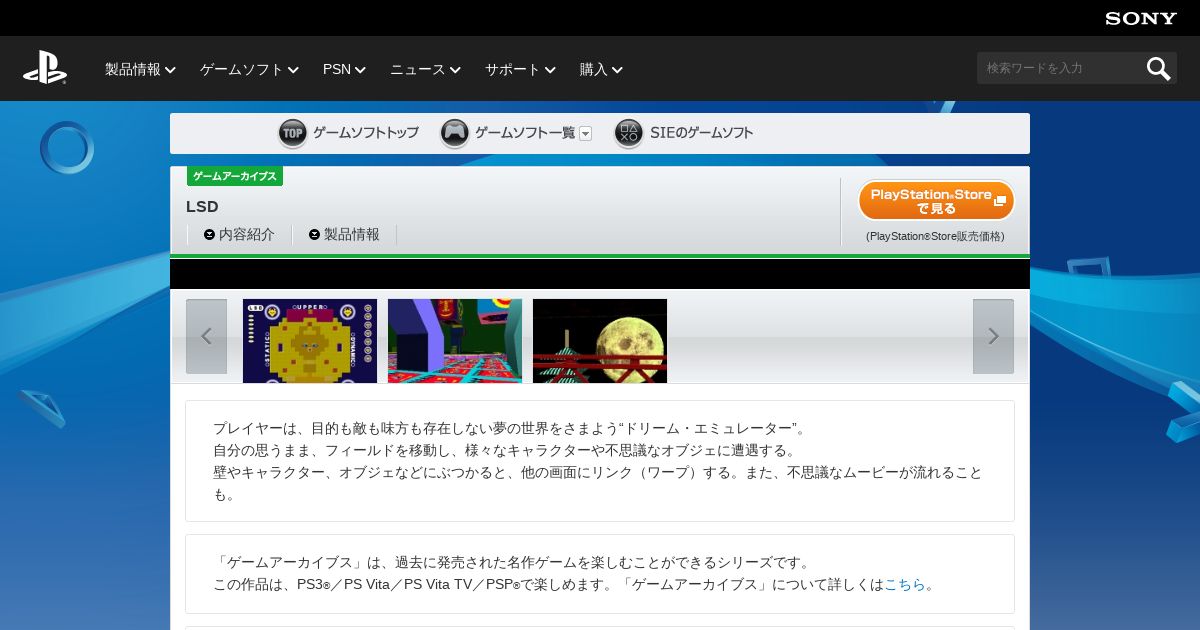The image size is (1200, 630).
Task: Show previous screenshots with left arrow
Action: pos(206,336)
